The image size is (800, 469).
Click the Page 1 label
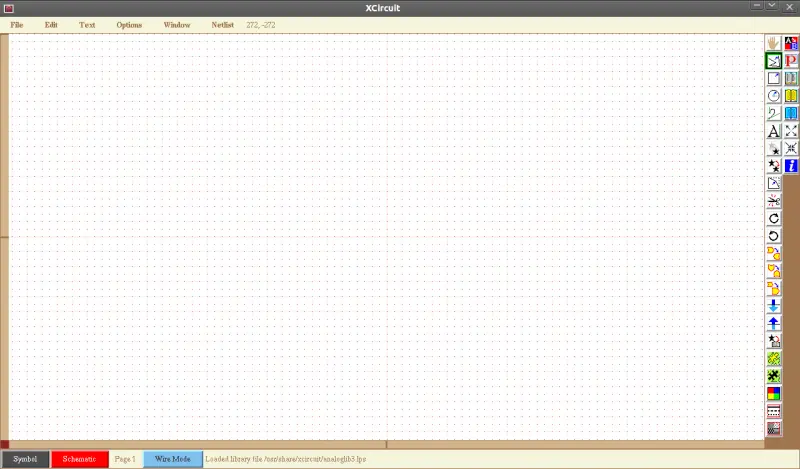[x=125, y=459]
